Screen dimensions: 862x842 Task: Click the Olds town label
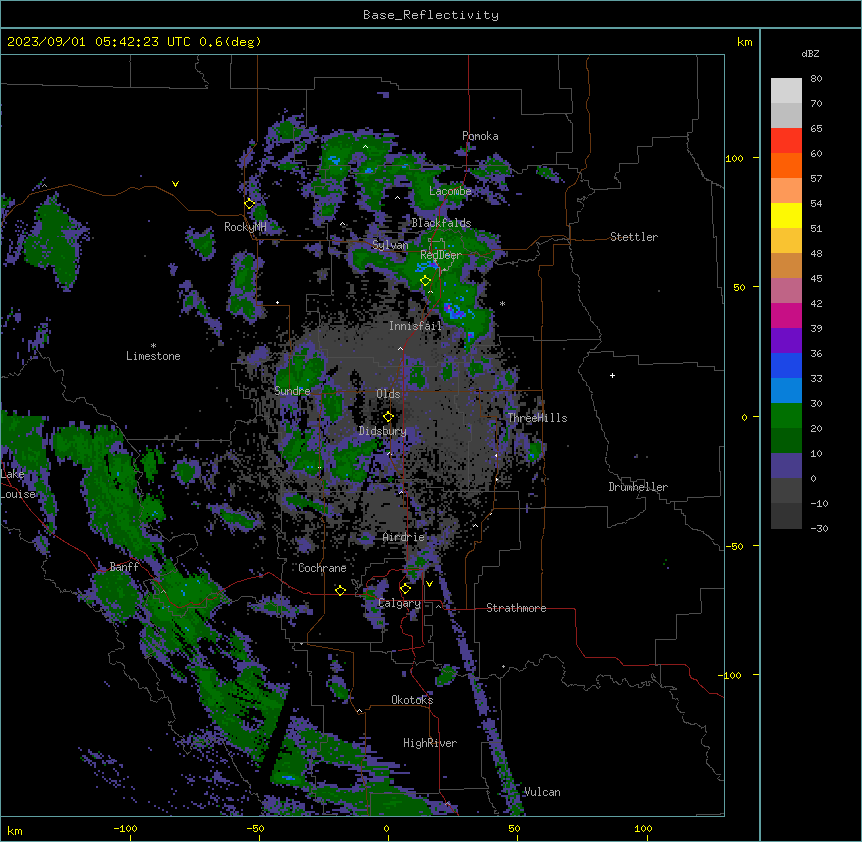click(x=388, y=394)
